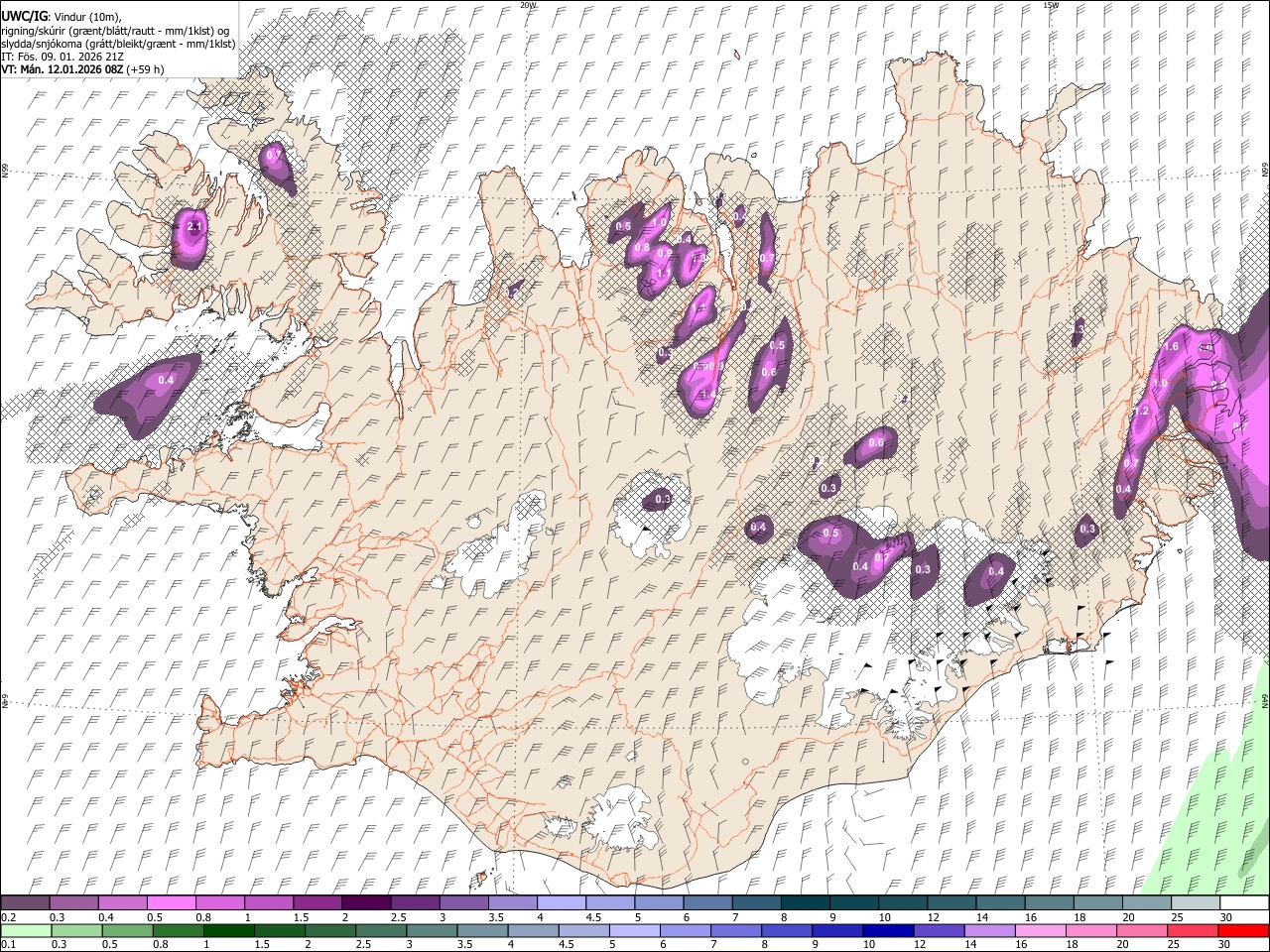Image resolution: width=1270 pixels, height=952 pixels.
Task: Select upper legend swatch between 1 and 1.5
Action: 269,903
